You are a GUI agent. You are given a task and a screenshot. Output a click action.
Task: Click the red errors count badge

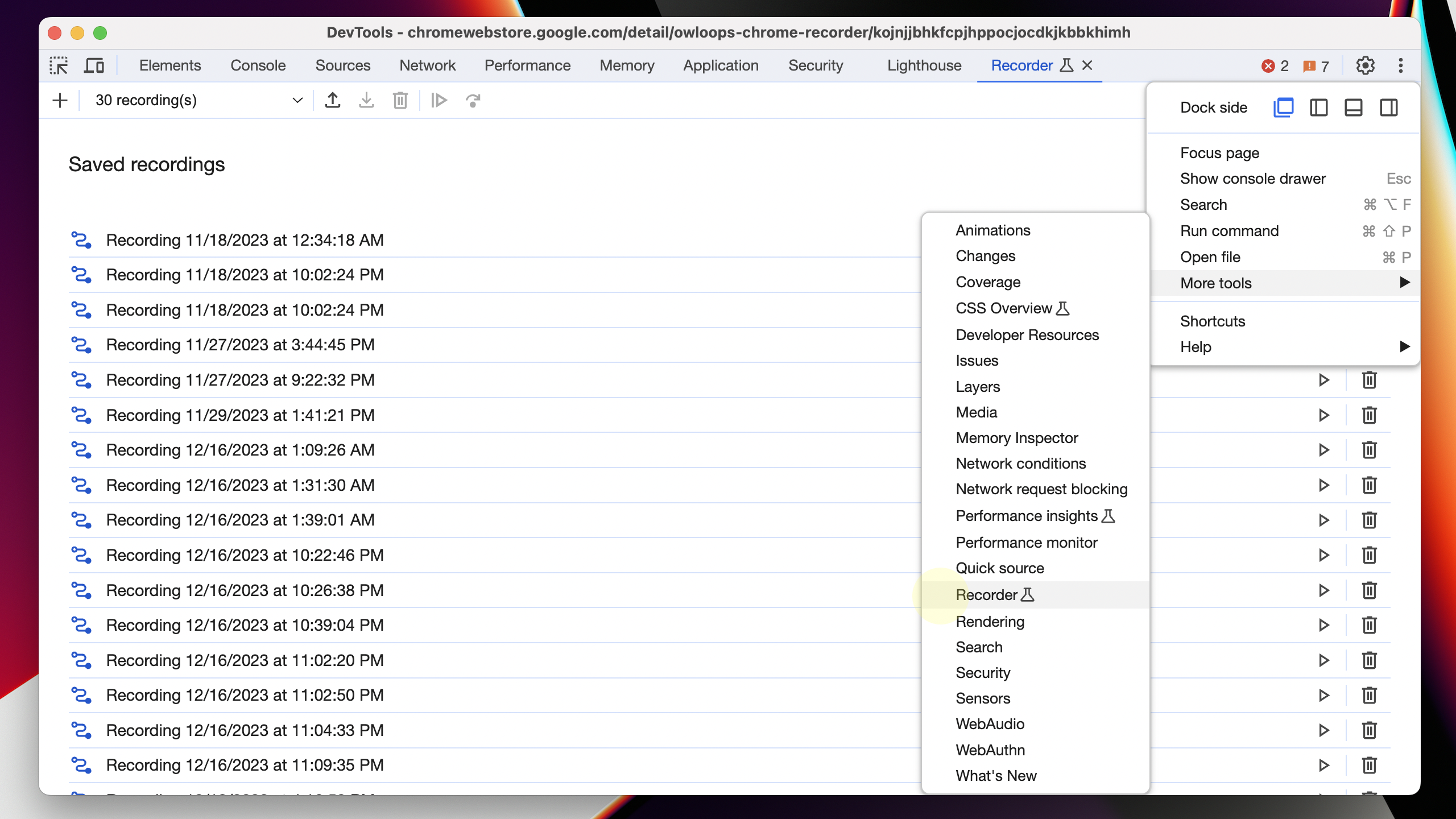click(1275, 67)
